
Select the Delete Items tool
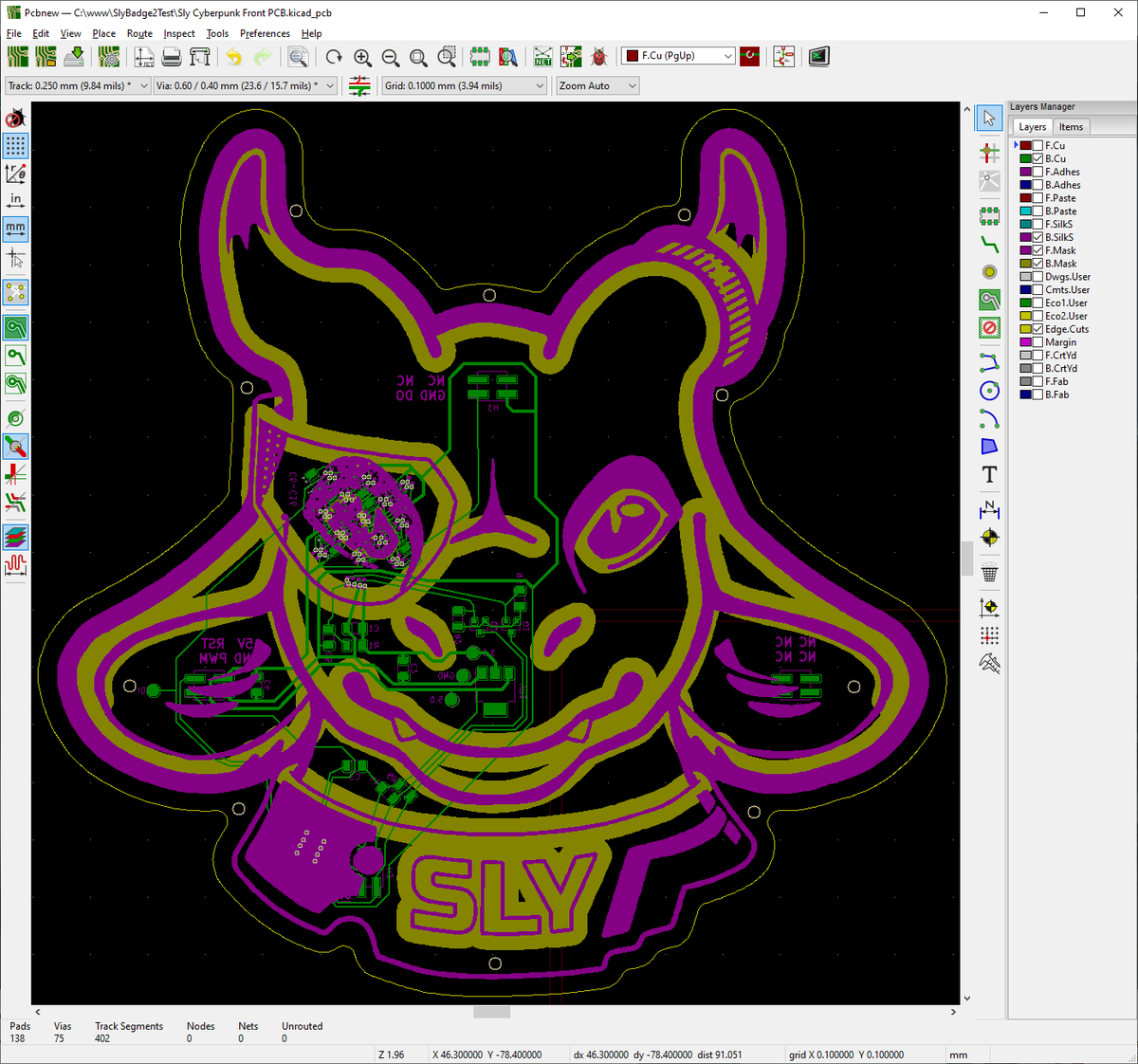point(989,573)
